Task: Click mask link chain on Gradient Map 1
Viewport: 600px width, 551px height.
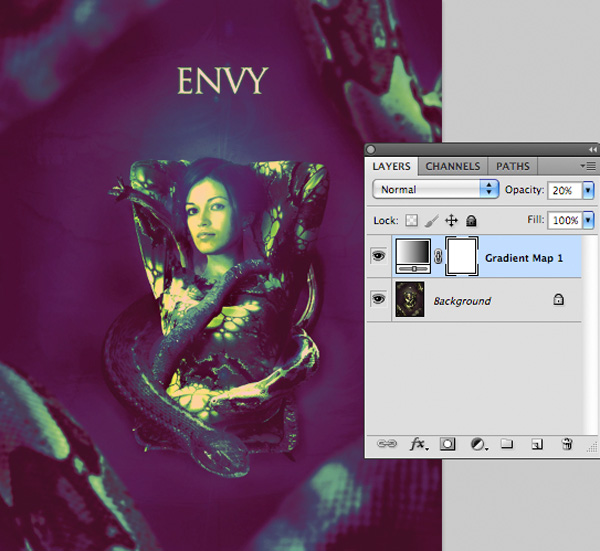Action: point(438,256)
